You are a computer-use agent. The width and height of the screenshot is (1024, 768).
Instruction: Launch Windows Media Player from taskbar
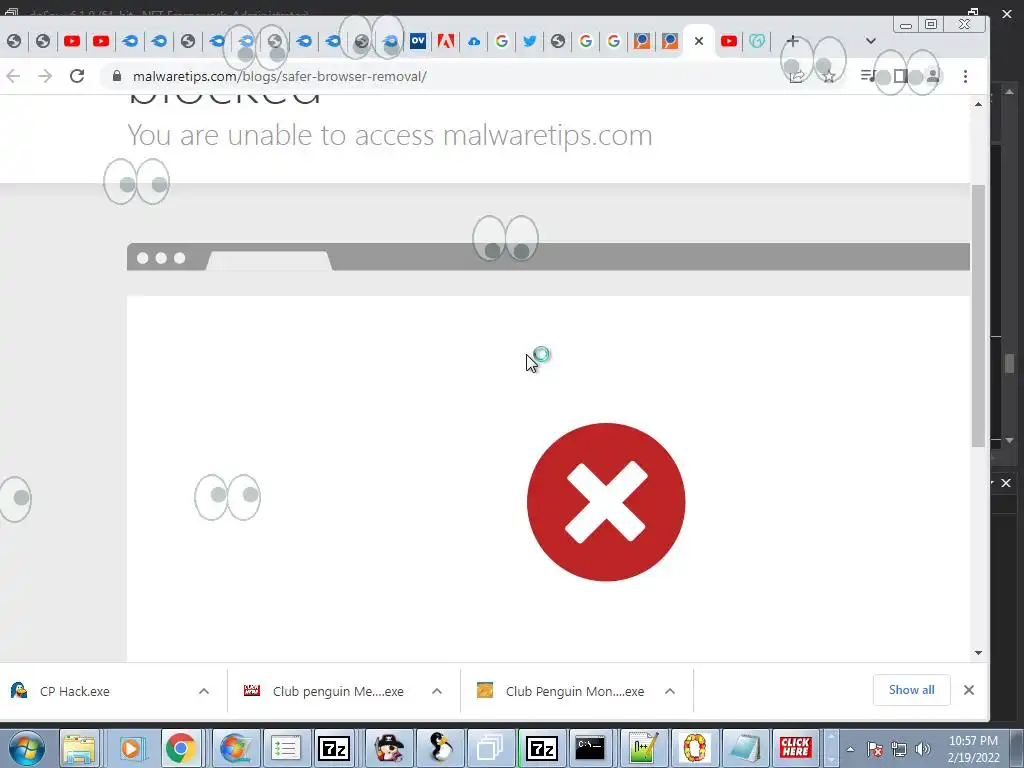tap(130, 748)
